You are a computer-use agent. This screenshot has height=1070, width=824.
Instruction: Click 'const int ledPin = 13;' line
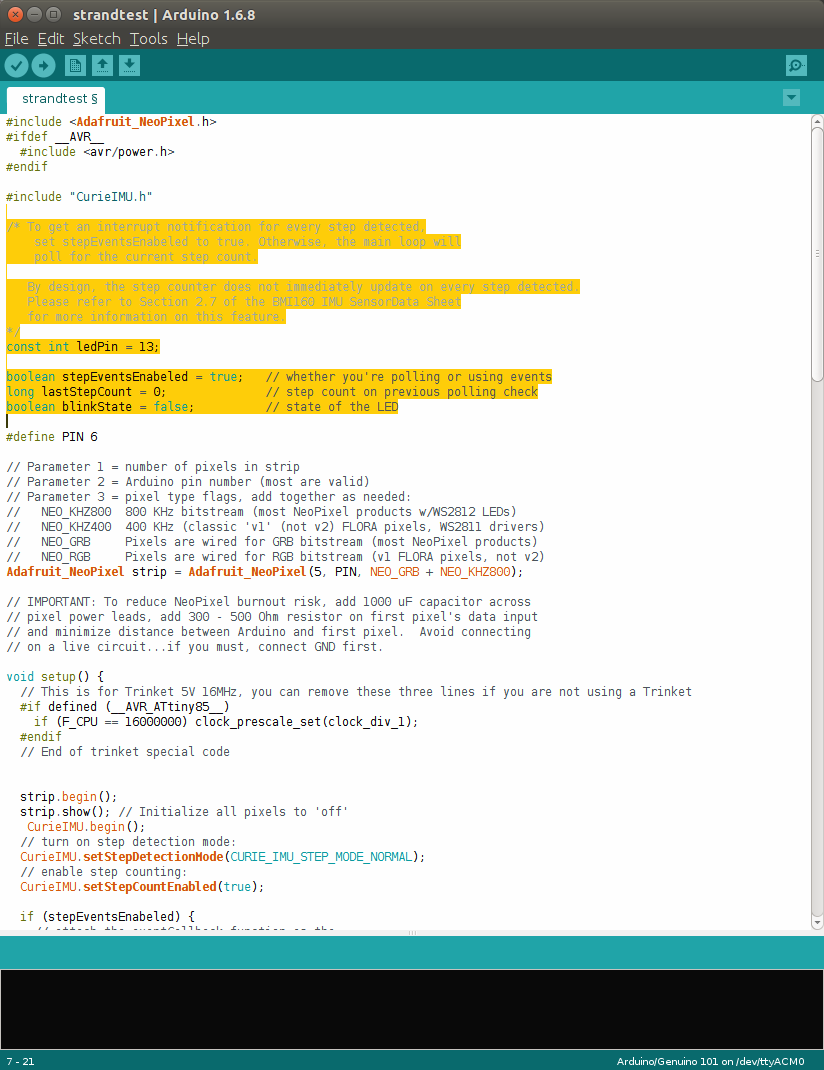83,347
